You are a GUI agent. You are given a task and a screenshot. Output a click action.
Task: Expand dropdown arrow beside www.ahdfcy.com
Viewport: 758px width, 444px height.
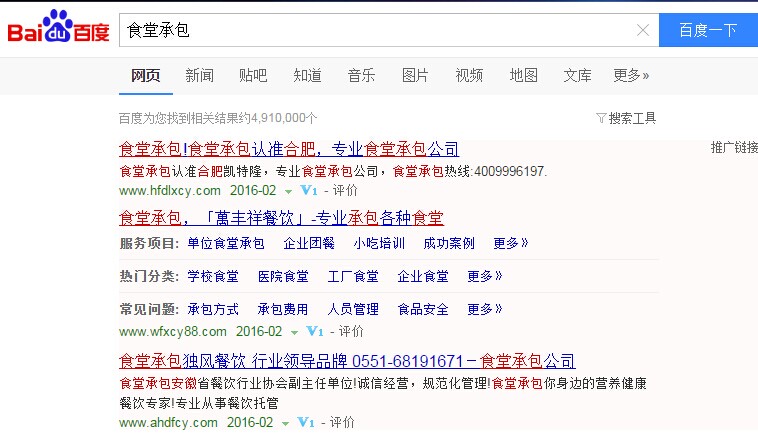(x=286, y=424)
